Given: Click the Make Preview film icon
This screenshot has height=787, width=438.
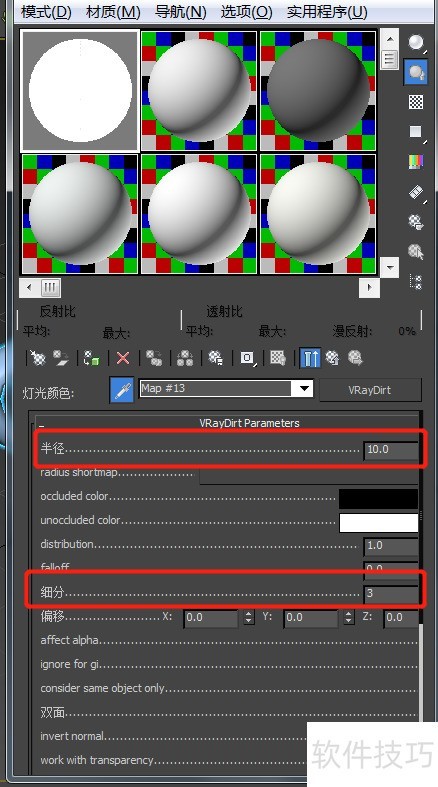Looking at the screenshot, I should pyautogui.click(x=416, y=192).
